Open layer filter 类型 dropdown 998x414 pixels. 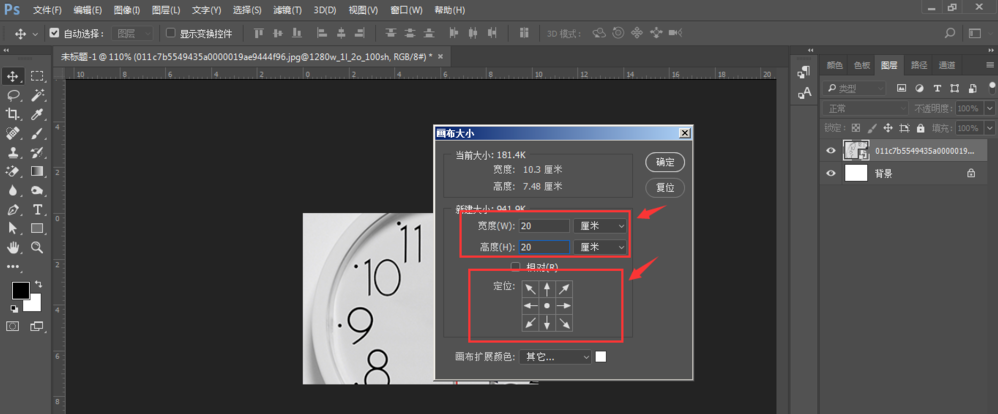(x=854, y=88)
